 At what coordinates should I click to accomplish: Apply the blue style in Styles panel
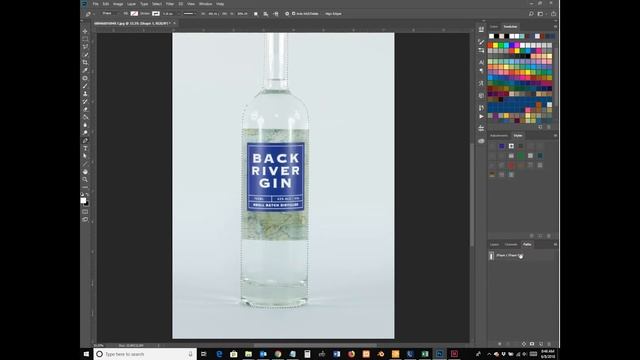[502, 146]
